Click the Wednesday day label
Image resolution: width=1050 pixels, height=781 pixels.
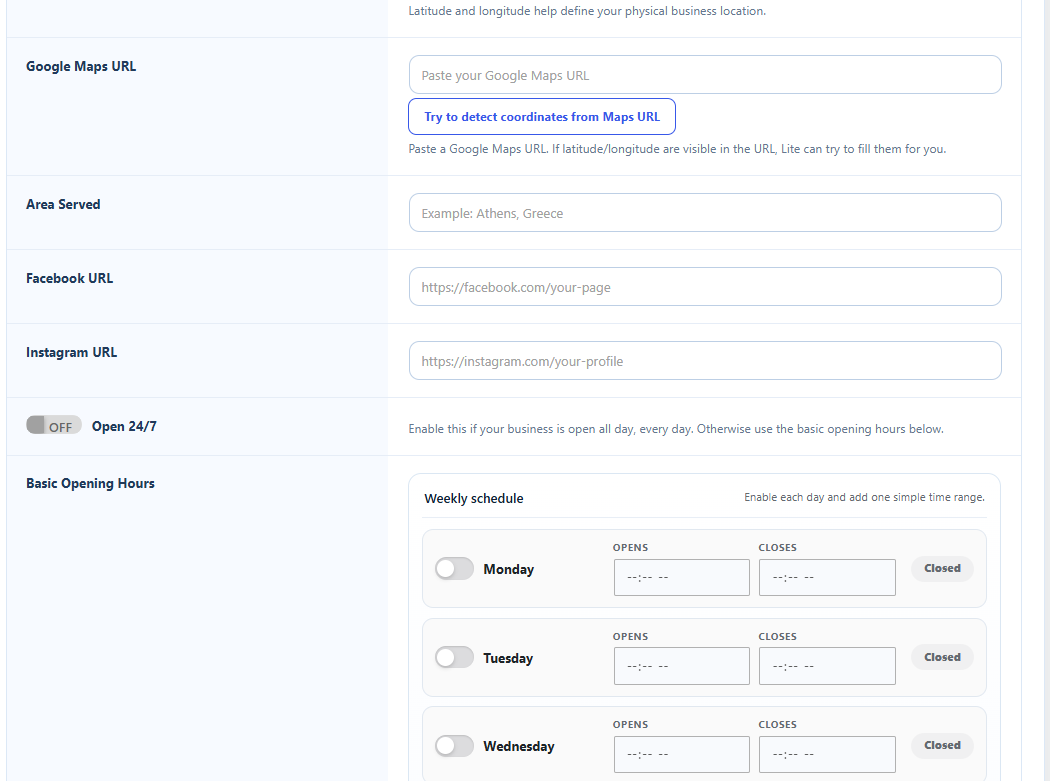[x=519, y=746]
